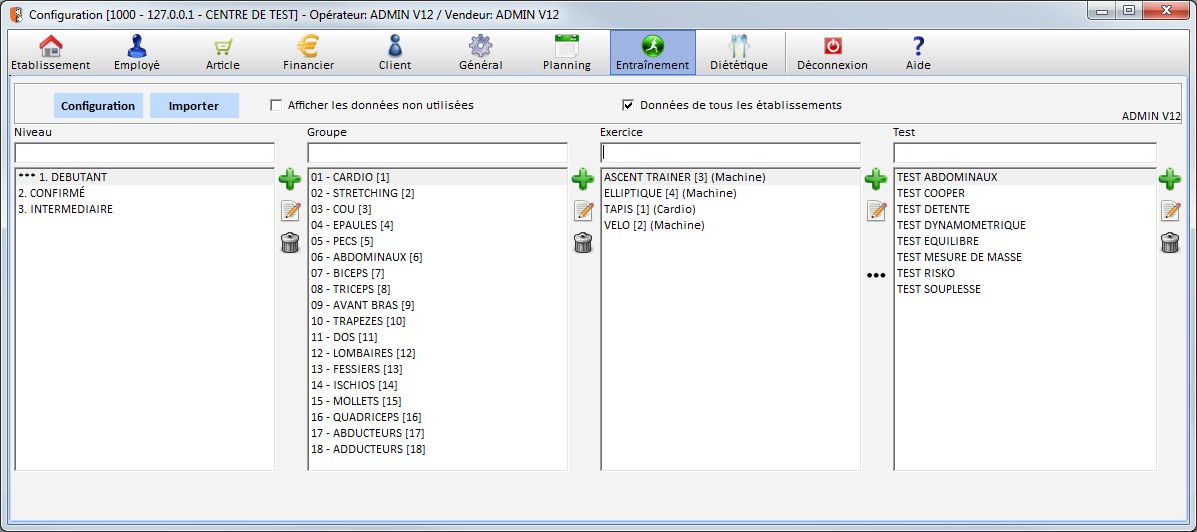Select TEST SOUPLESSE in Test list
Image resolution: width=1197 pixels, height=532 pixels.
click(x=1024, y=289)
